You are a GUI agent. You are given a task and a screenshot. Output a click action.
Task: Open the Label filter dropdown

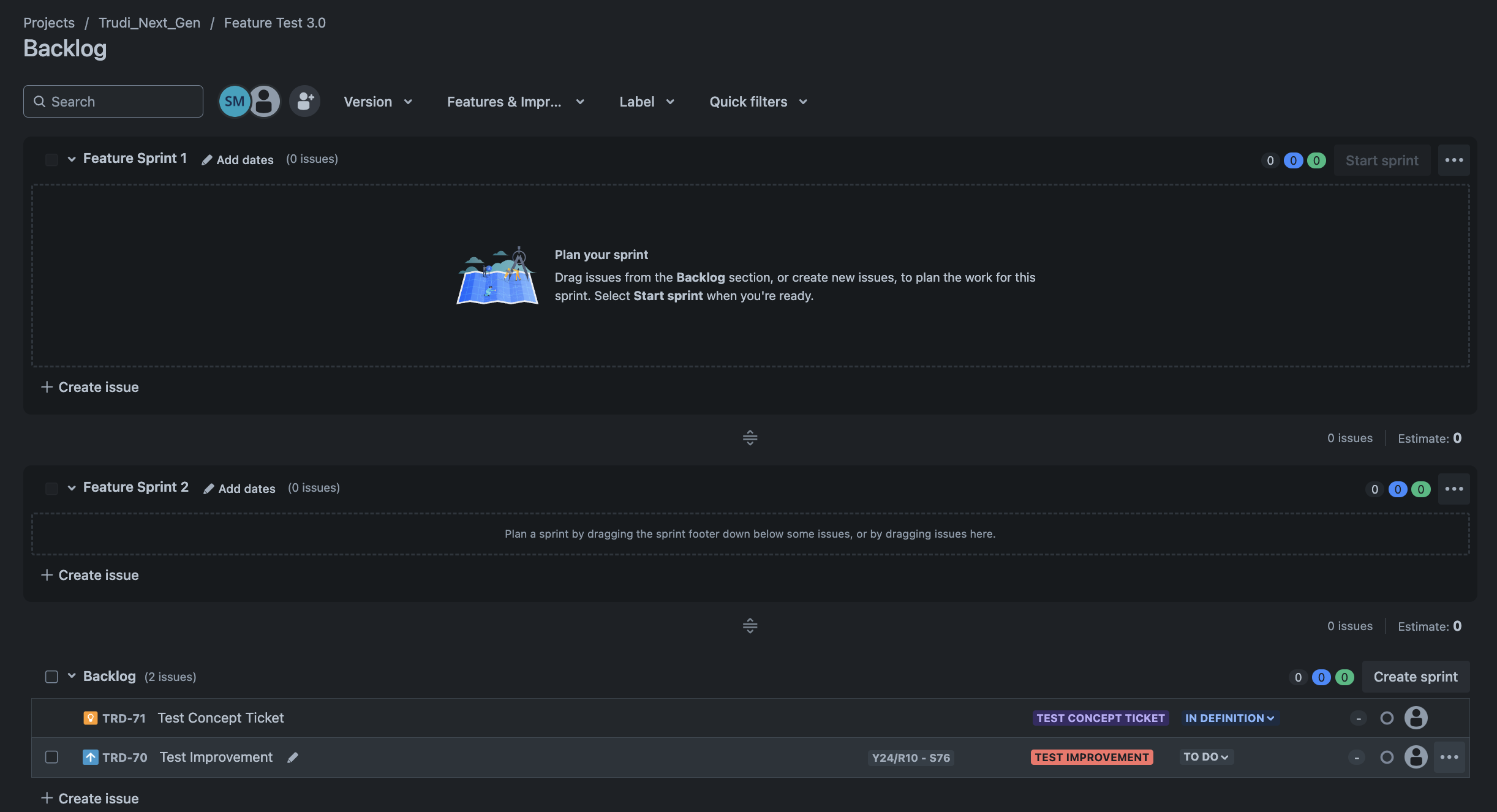tap(647, 102)
